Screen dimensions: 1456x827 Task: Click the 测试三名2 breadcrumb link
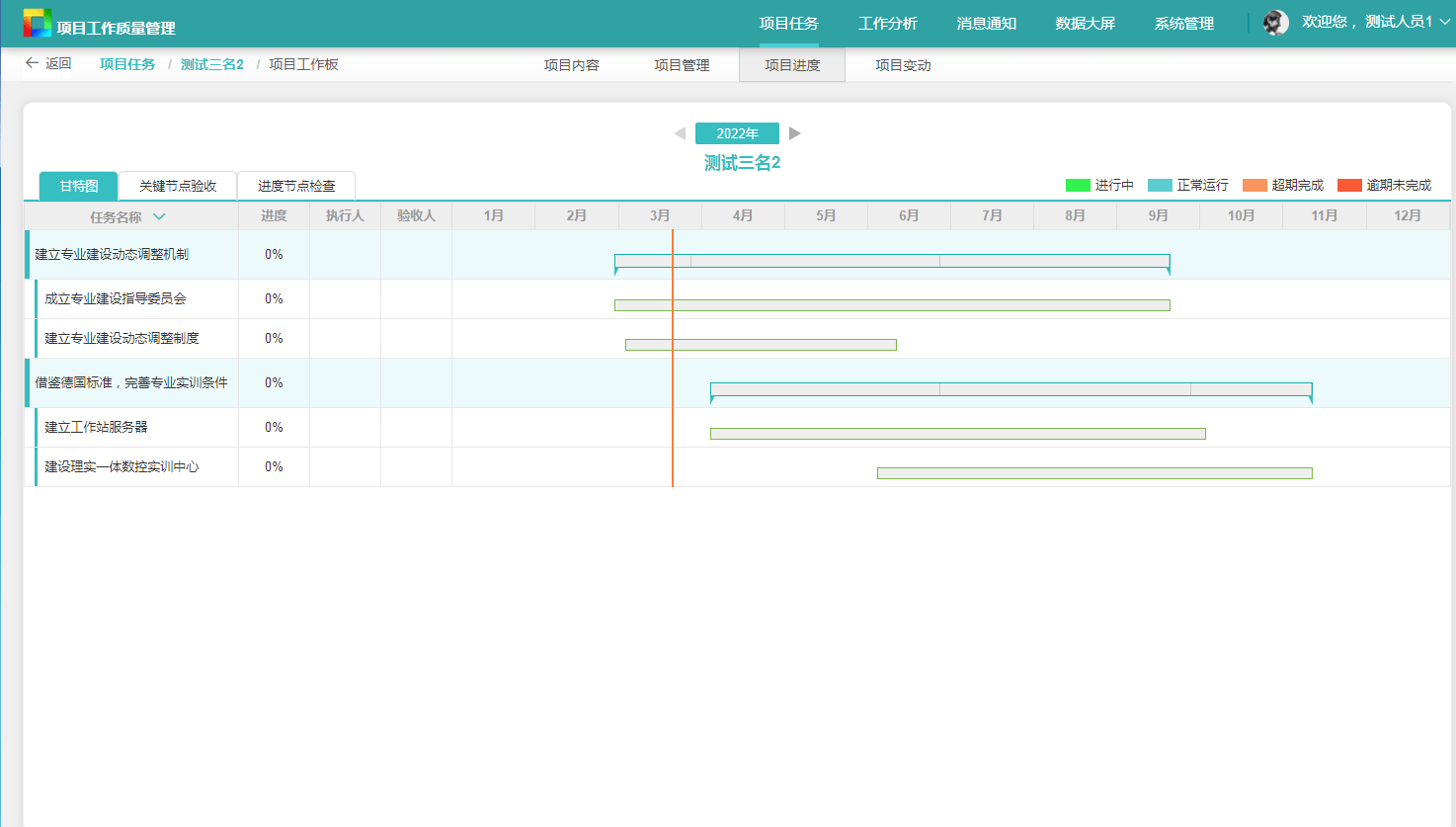(x=211, y=64)
